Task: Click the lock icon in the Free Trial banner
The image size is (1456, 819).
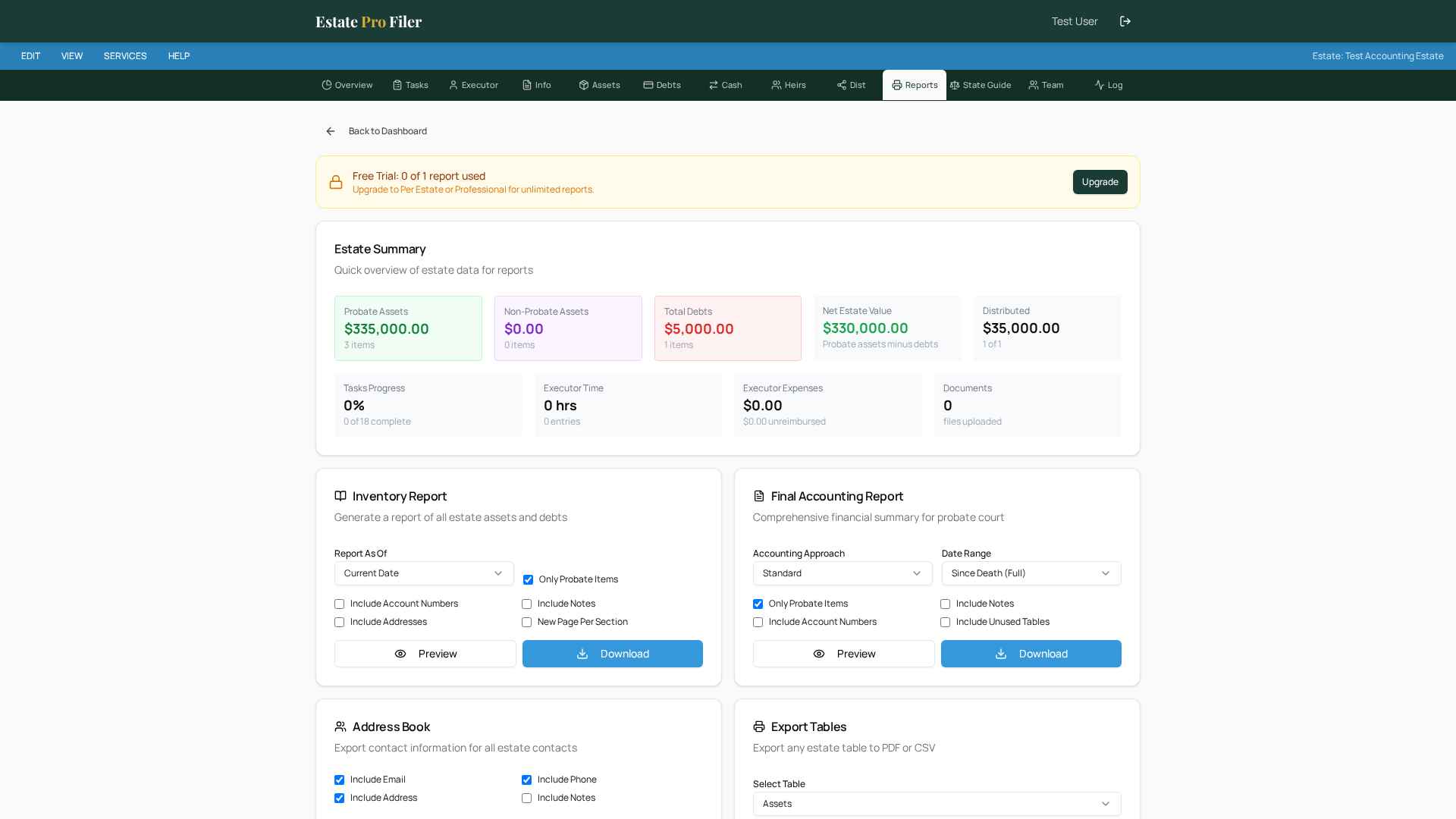Action: coord(336,182)
